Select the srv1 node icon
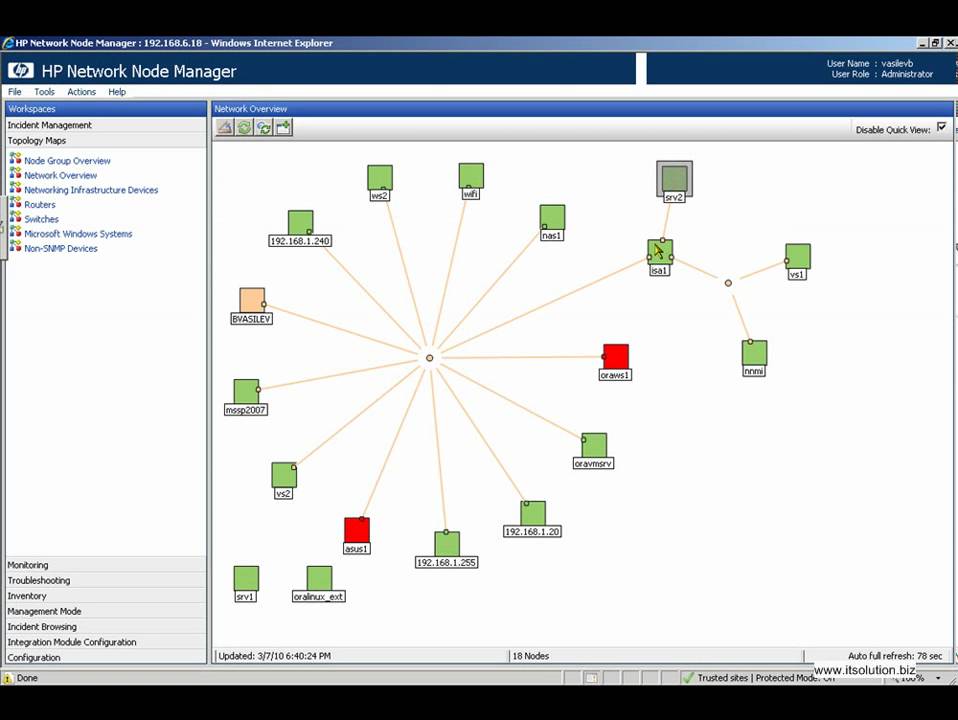The image size is (958, 720). tap(246, 578)
